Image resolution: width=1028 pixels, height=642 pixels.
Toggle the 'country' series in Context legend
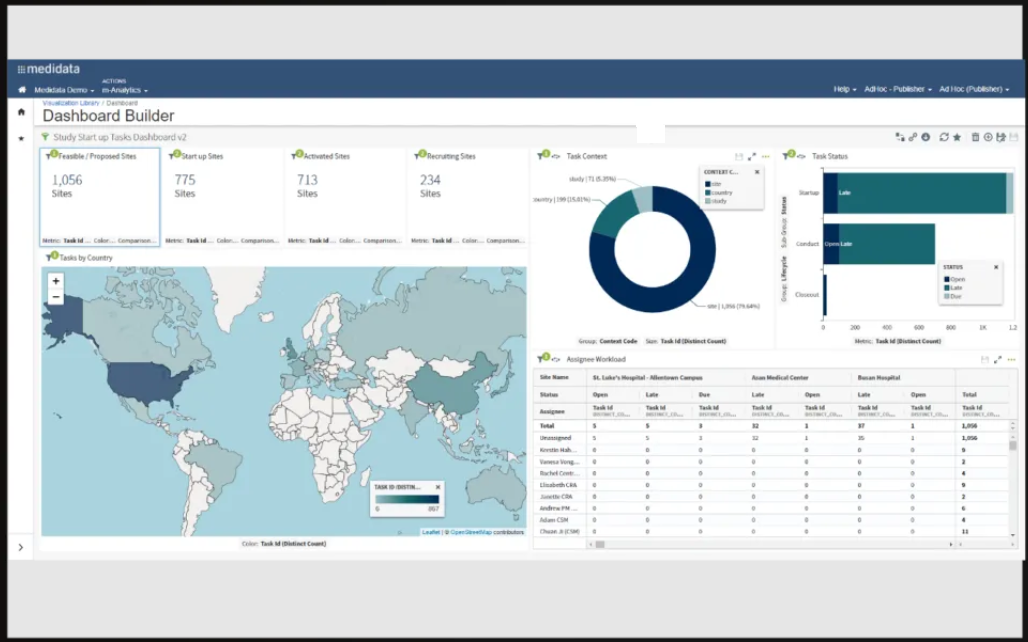(x=721, y=193)
